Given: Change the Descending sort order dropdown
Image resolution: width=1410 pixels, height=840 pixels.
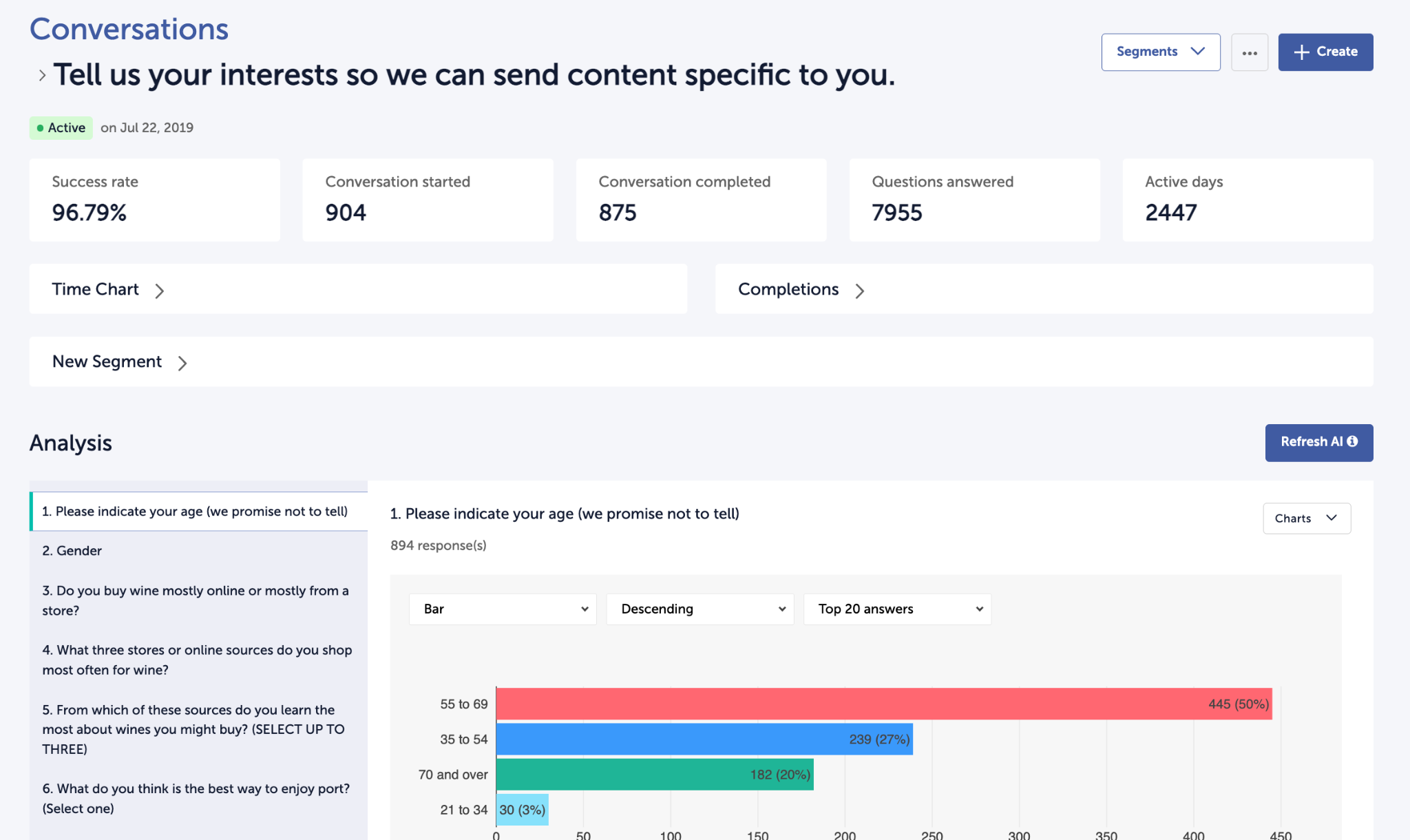Looking at the screenshot, I should pos(699,609).
